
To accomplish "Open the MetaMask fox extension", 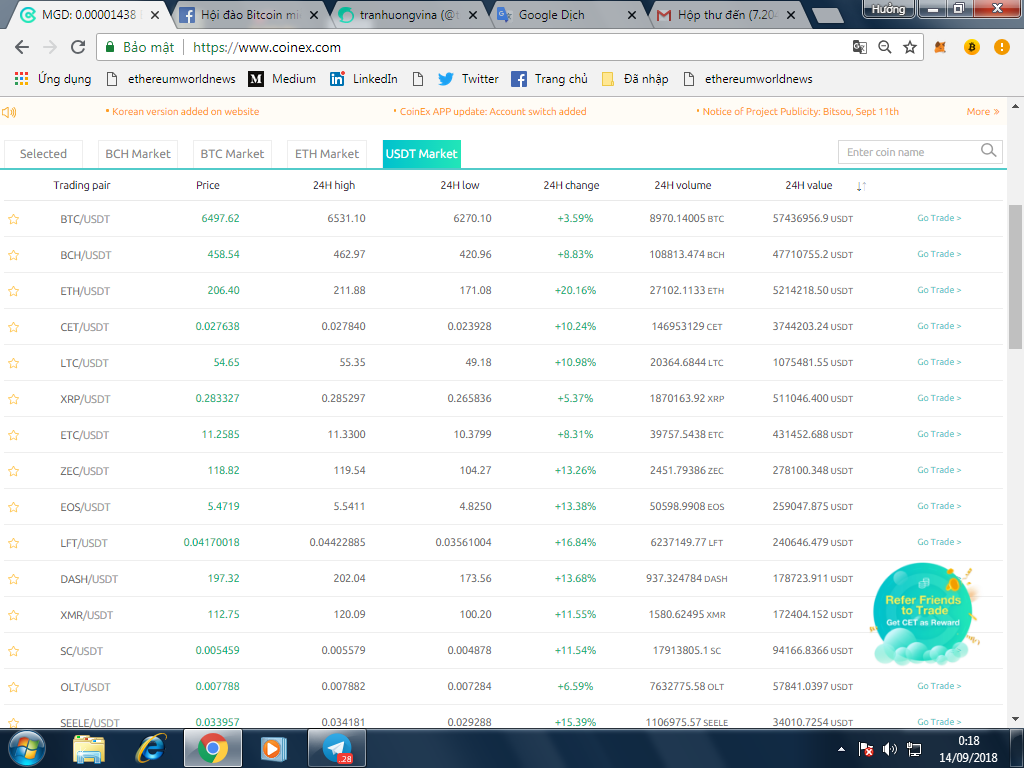I will pyautogui.click(x=940, y=47).
